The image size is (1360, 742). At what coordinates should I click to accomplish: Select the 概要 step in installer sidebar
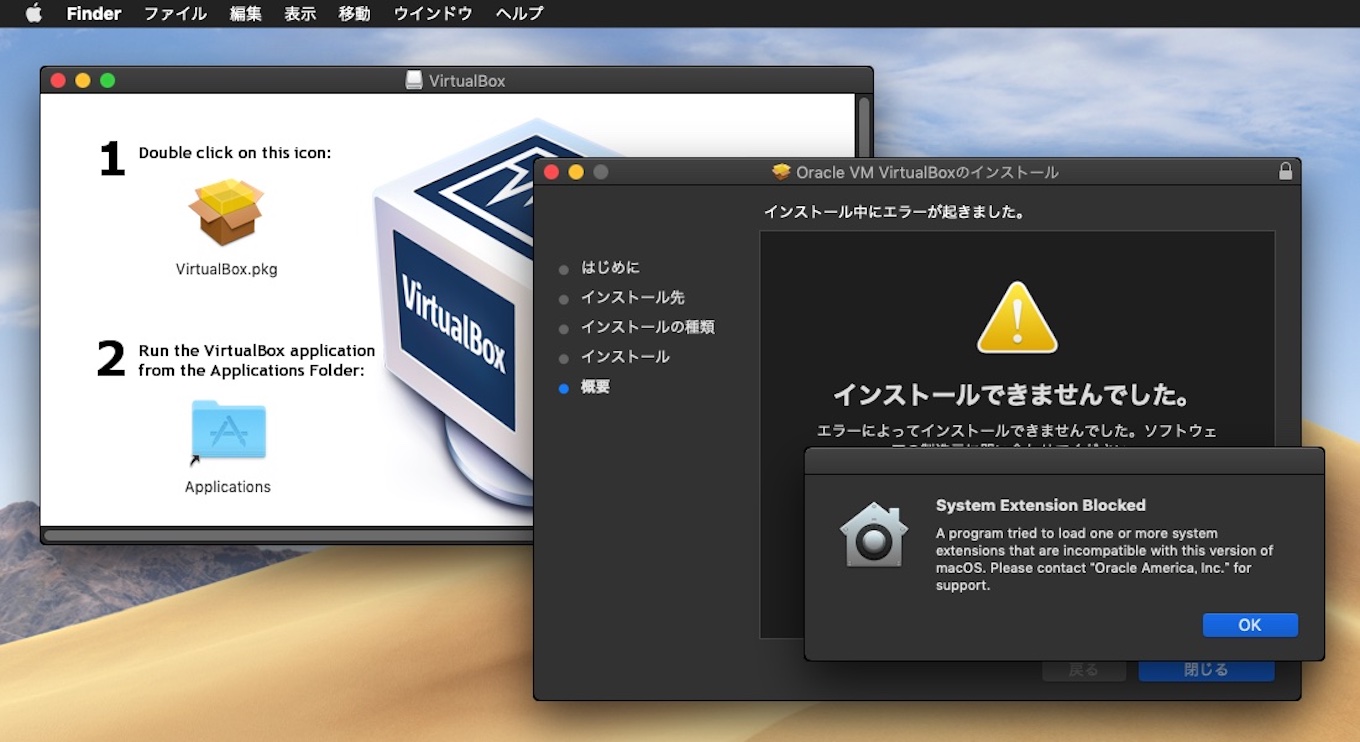point(595,387)
